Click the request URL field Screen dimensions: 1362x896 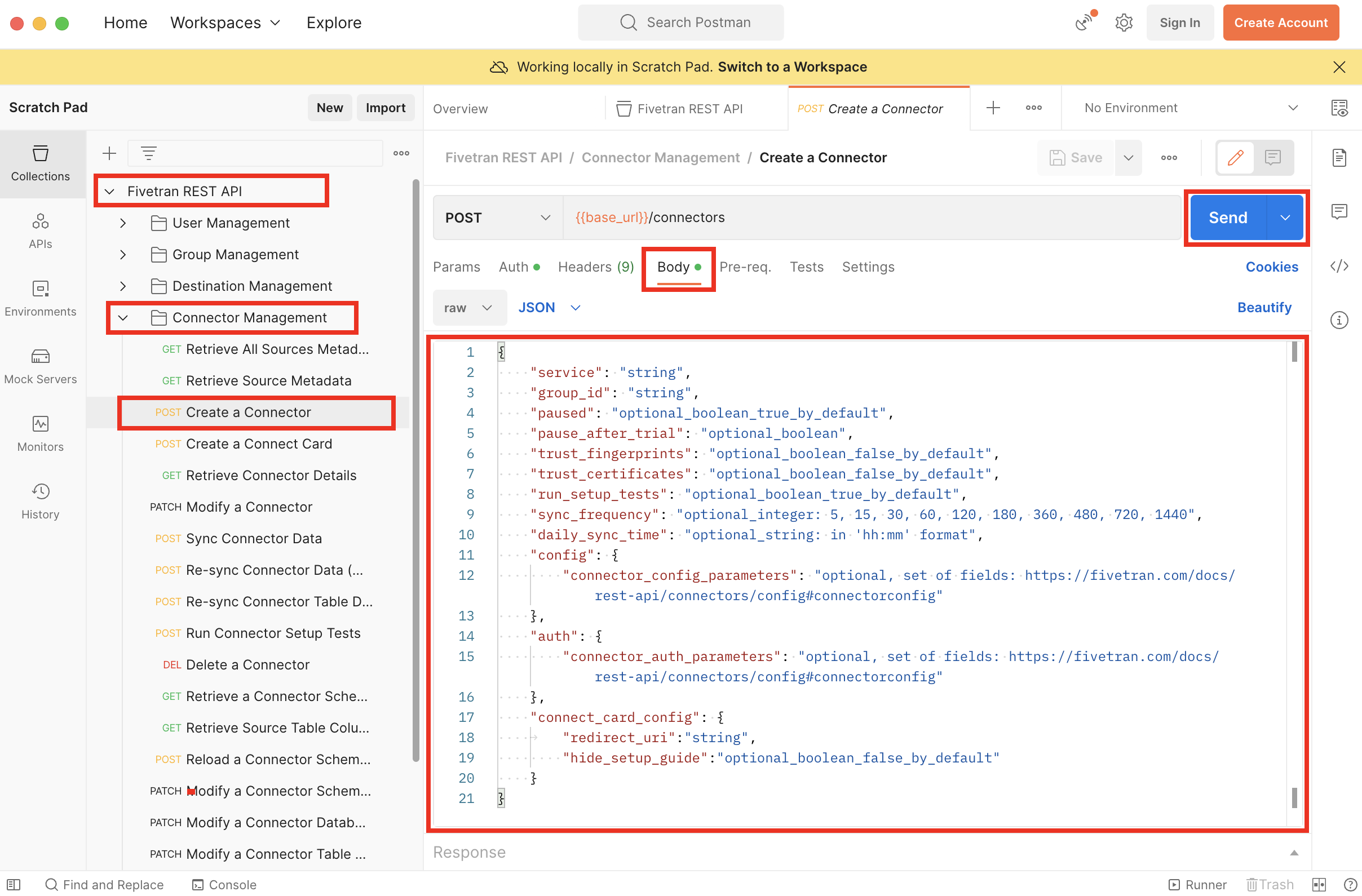pyautogui.click(x=872, y=218)
